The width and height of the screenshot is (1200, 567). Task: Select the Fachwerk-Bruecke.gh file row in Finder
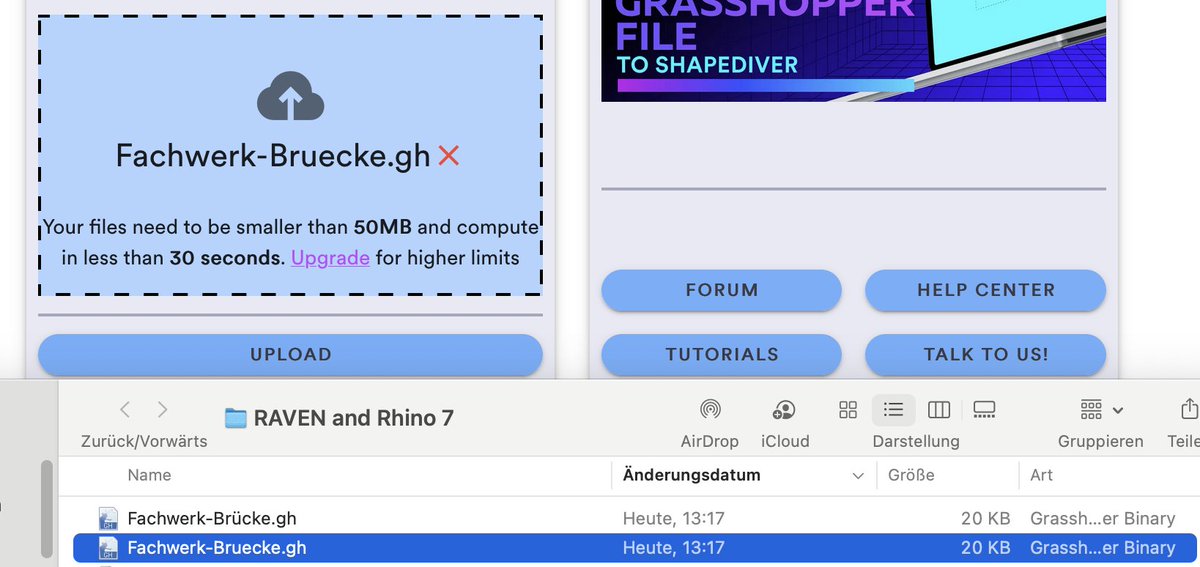(x=635, y=548)
